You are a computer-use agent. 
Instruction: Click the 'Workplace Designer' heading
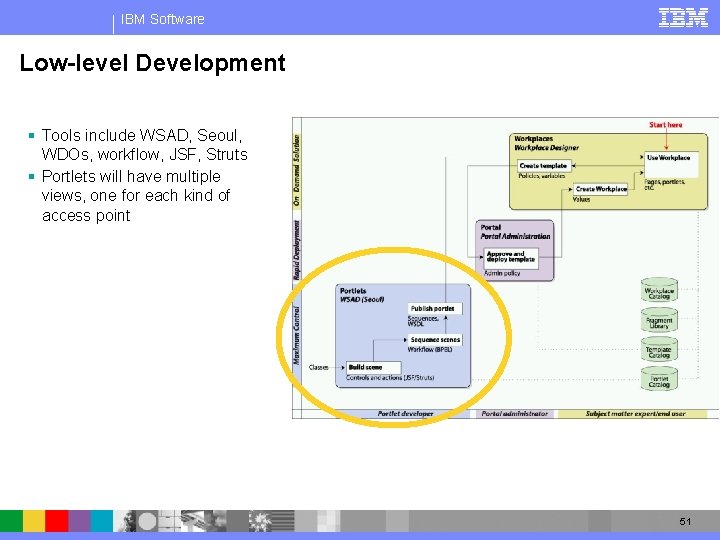click(546, 148)
